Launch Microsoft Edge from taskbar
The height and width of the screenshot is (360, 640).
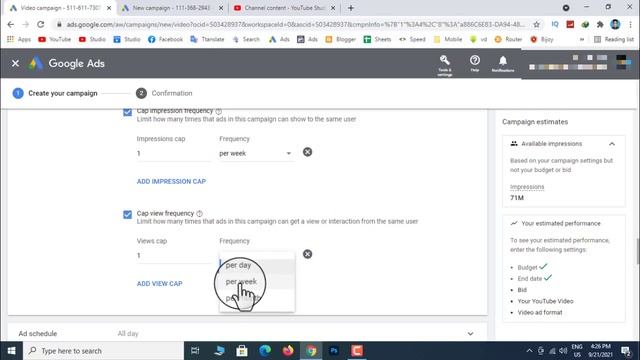[x=265, y=351]
